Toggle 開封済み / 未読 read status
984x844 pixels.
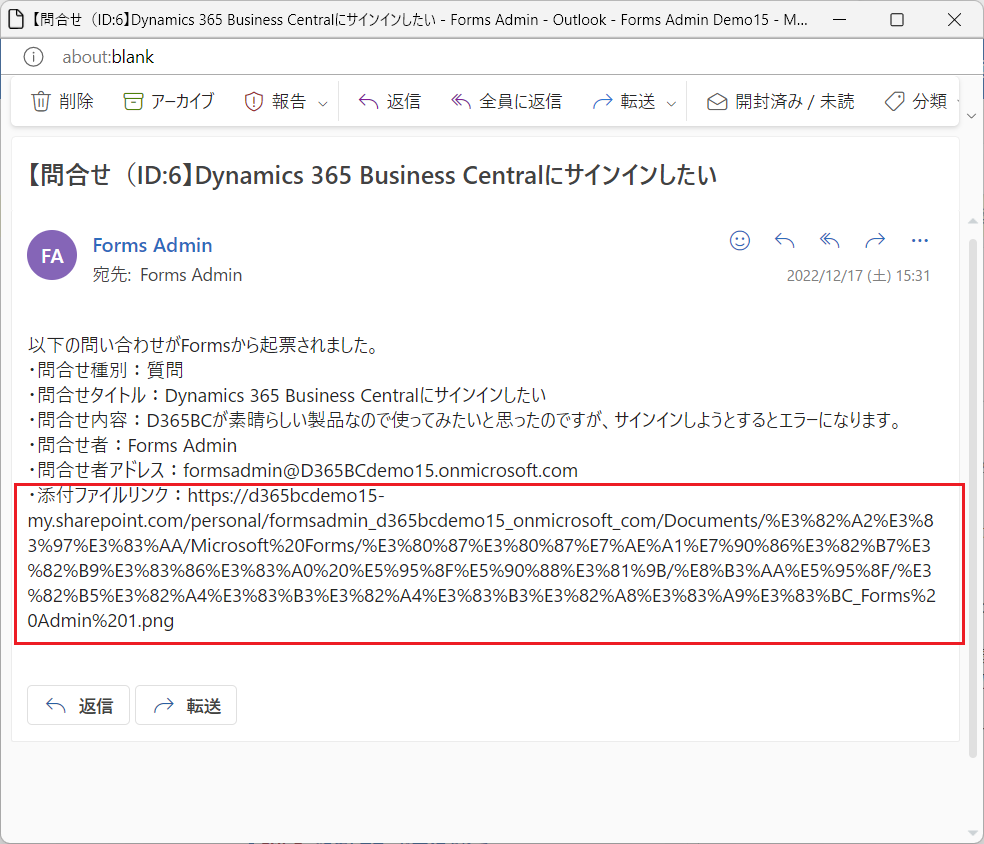pos(780,102)
